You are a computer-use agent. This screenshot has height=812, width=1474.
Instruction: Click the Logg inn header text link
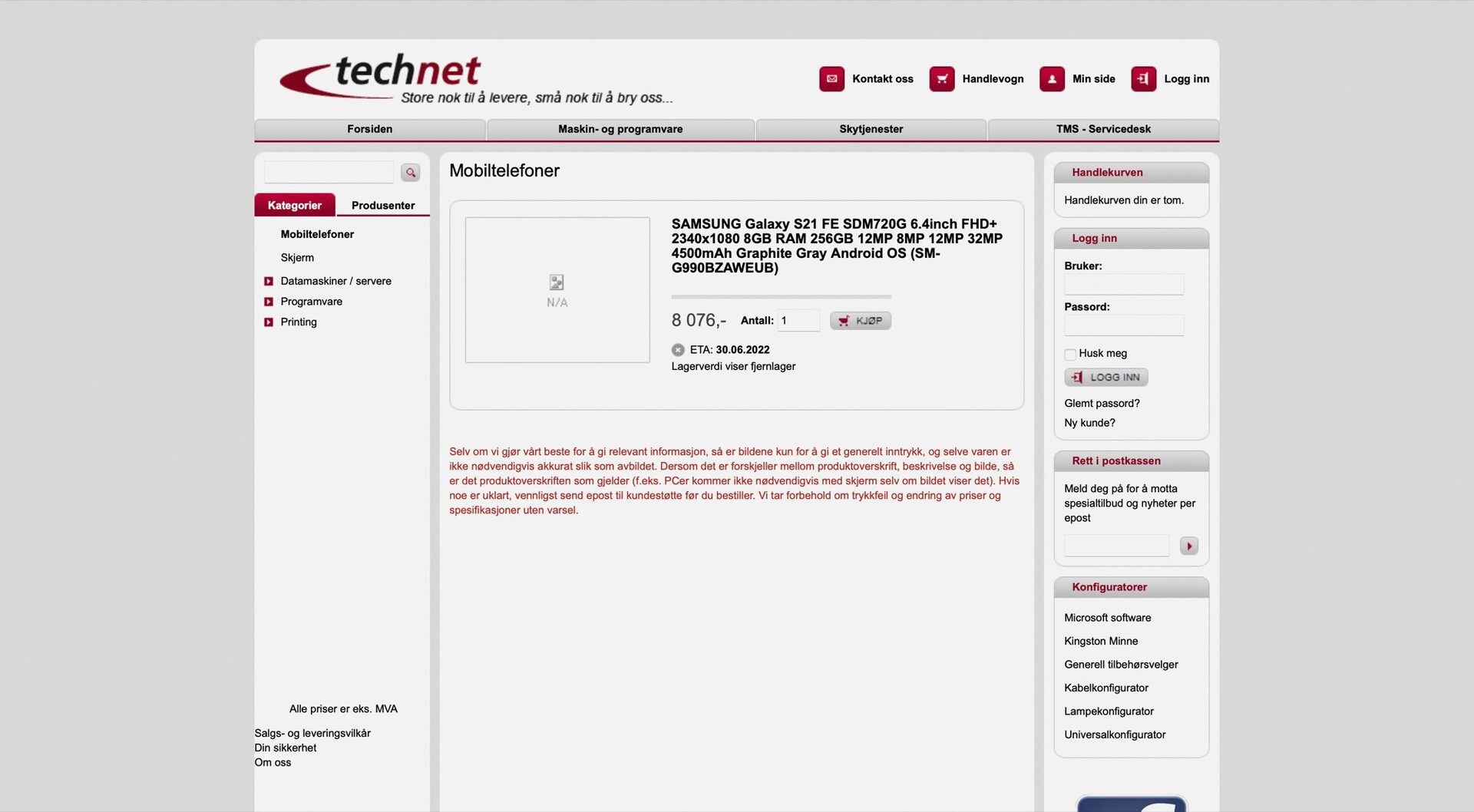coord(1186,79)
